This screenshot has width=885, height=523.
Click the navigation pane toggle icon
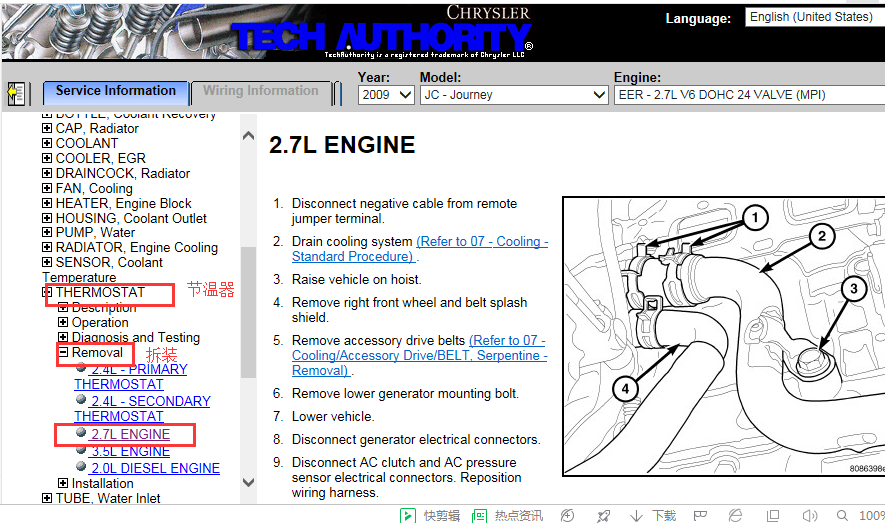[x=16, y=93]
